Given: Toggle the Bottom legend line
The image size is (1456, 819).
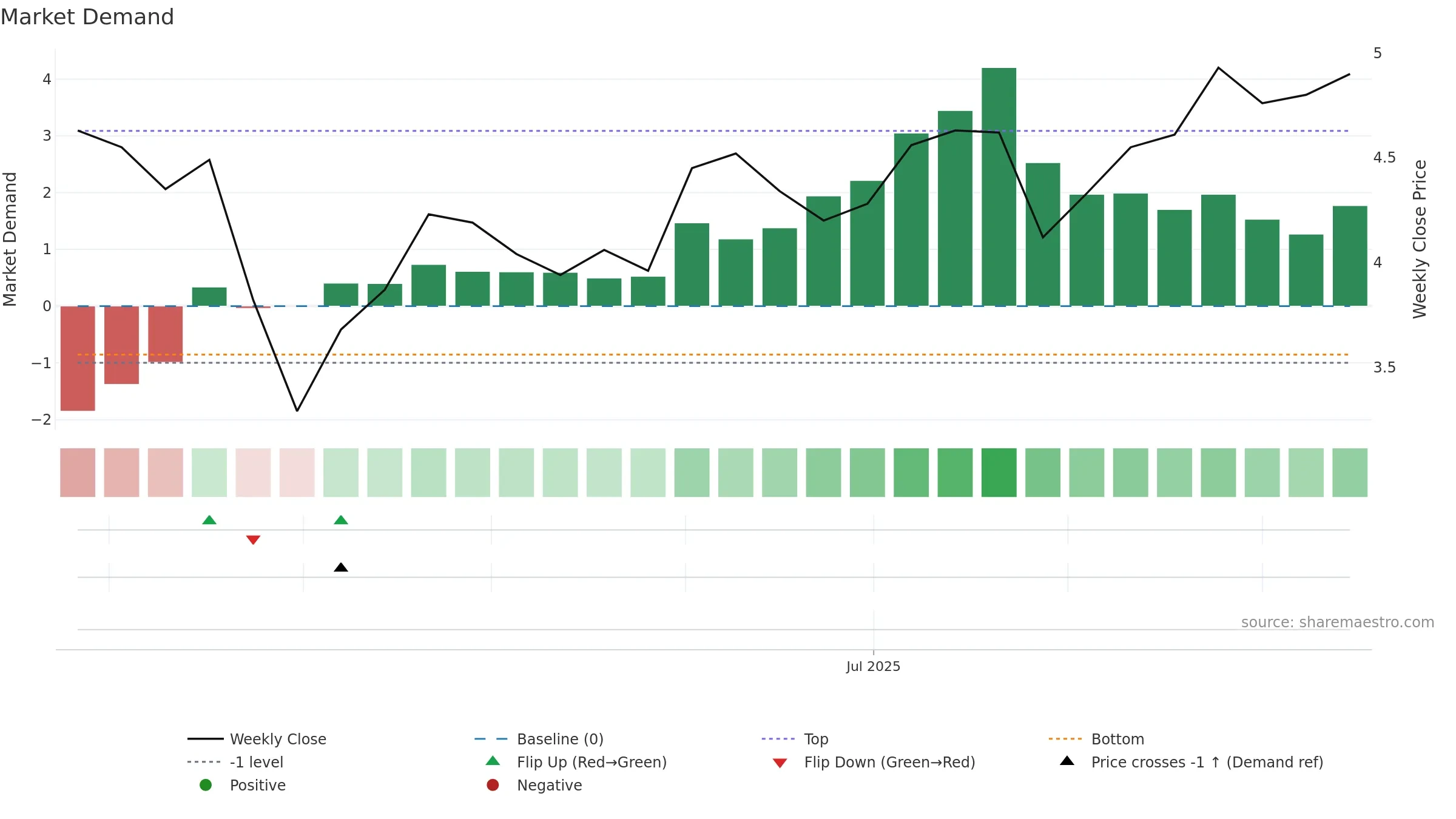Looking at the screenshot, I should click(x=1096, y=739).
